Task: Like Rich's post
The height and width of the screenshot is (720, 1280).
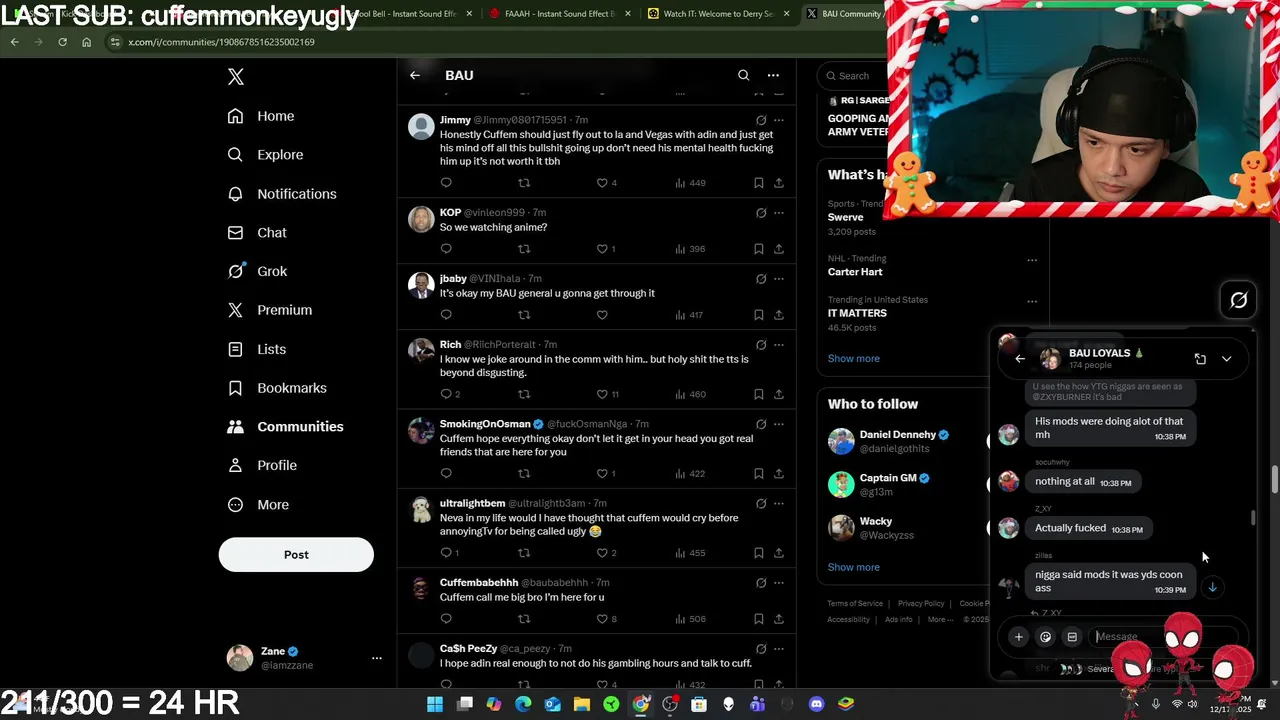Action: (x=602, y=394)
